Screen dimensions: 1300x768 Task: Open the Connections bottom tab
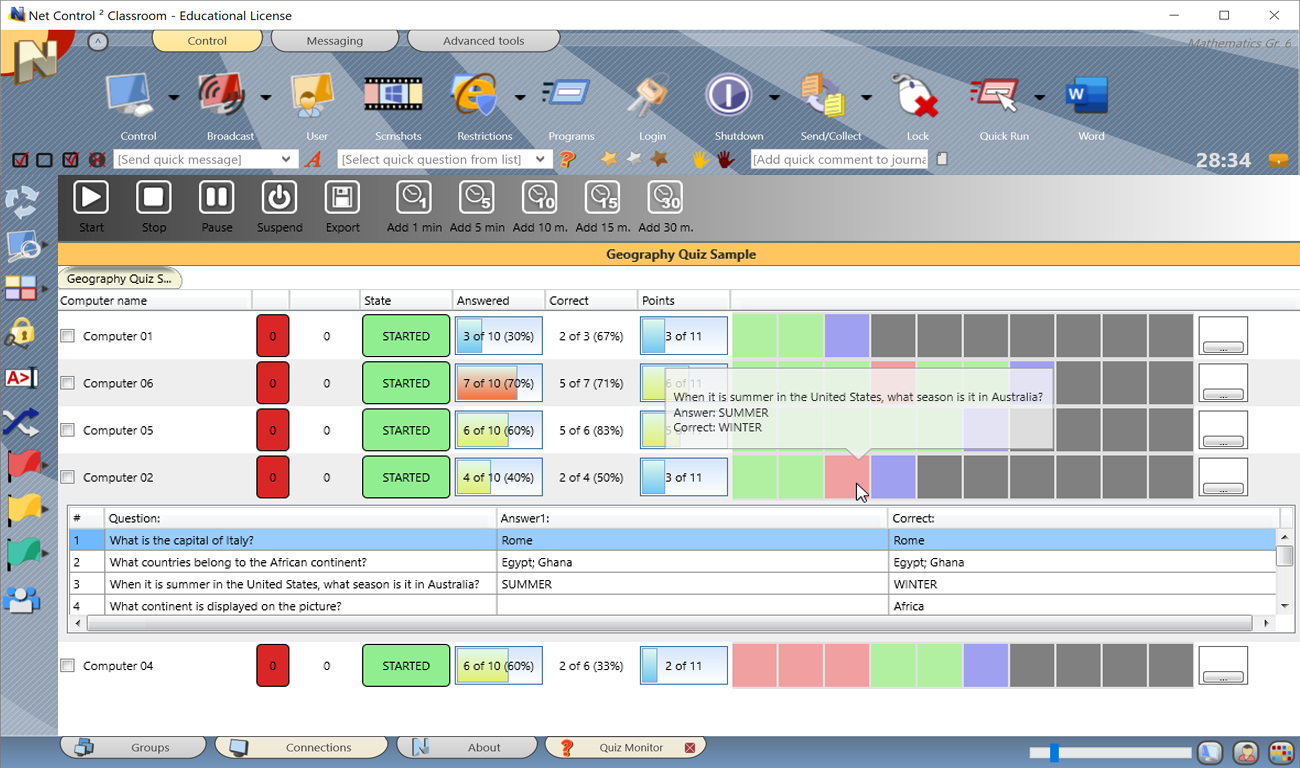pos(303,747)
